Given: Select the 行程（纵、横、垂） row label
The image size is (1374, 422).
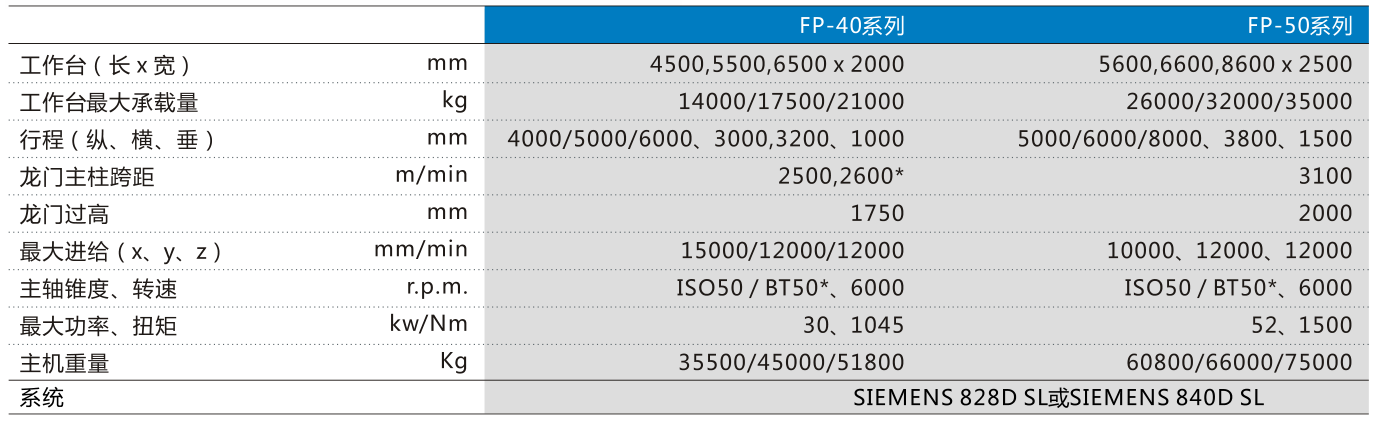Looking at the screenshot, I should point(118,140).
